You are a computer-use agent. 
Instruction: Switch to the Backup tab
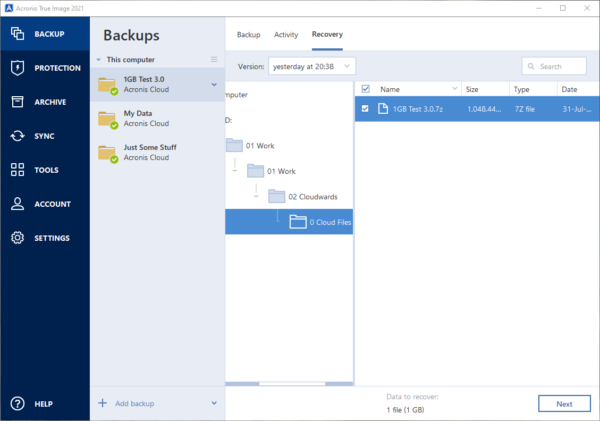point(248,35)
